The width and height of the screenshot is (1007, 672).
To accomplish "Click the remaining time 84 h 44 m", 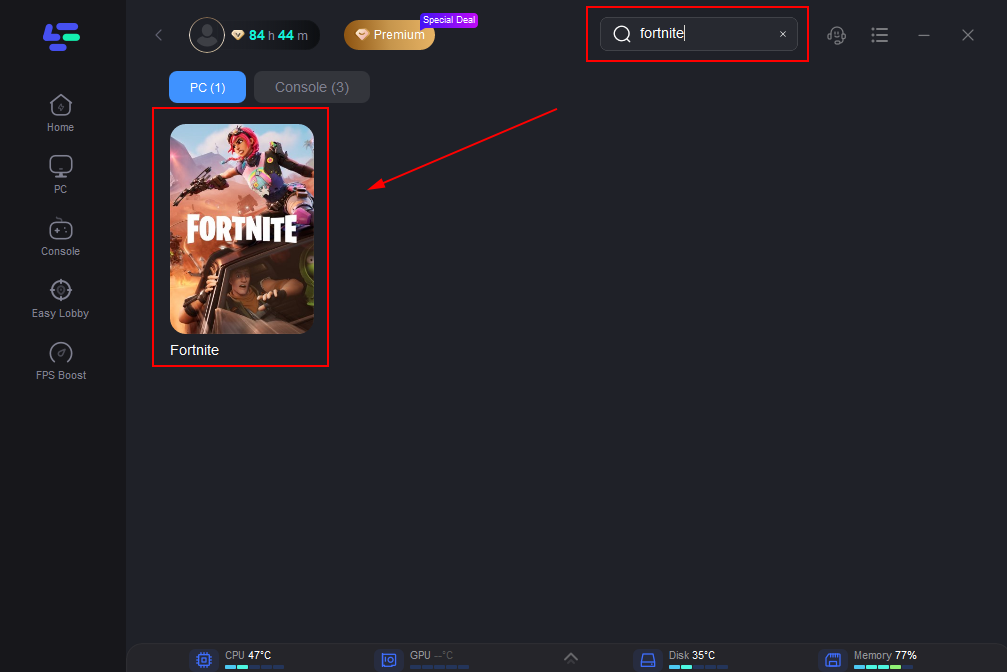I will coord(277,35).
